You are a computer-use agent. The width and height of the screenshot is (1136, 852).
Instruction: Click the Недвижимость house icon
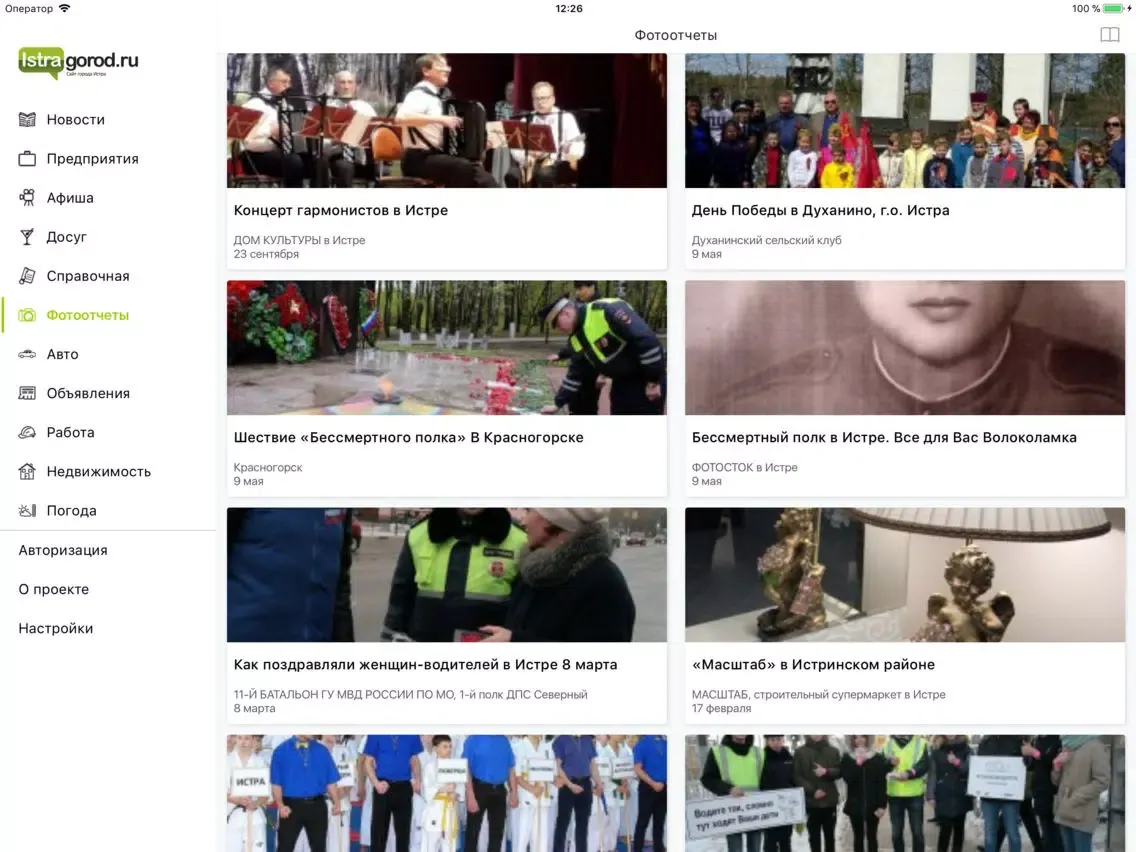(27, 472)
